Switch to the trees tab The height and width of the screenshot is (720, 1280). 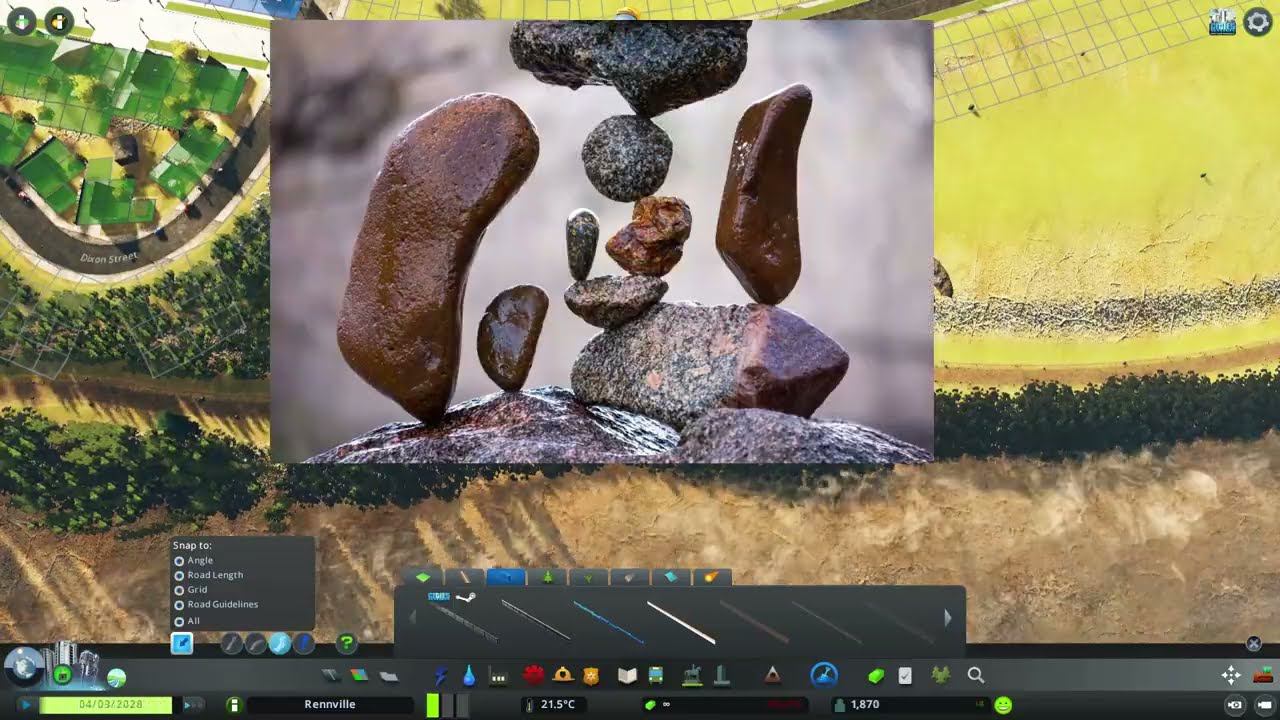547,577
